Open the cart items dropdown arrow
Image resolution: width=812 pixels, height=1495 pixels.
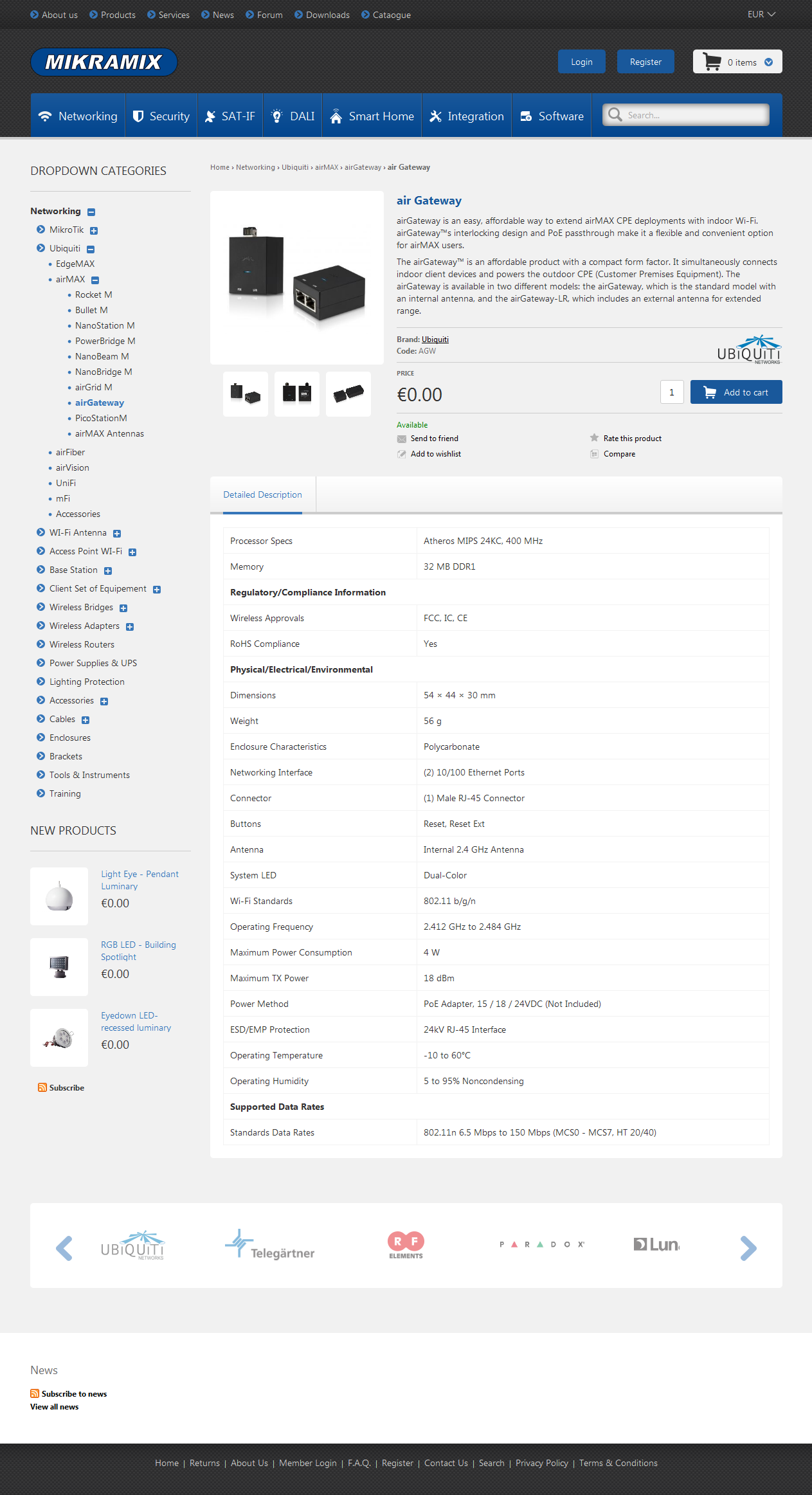tap(768, 62)
